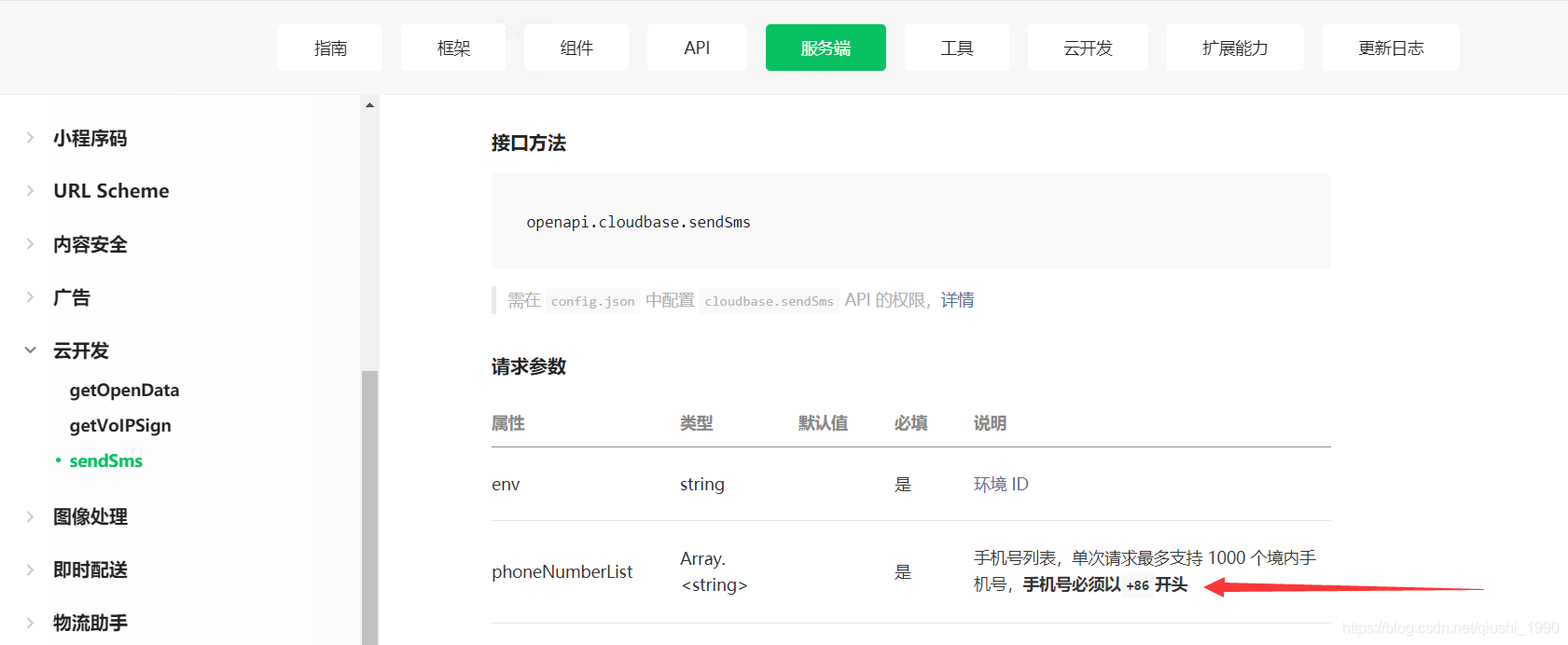Click the 接口方法 heading

pos(529,143)
